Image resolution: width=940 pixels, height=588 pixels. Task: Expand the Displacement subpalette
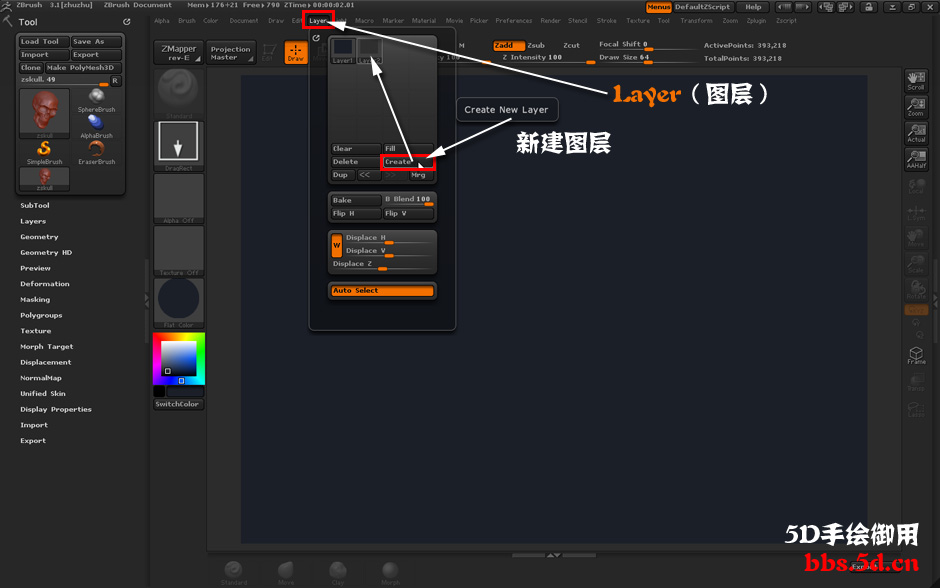(46, 362)
